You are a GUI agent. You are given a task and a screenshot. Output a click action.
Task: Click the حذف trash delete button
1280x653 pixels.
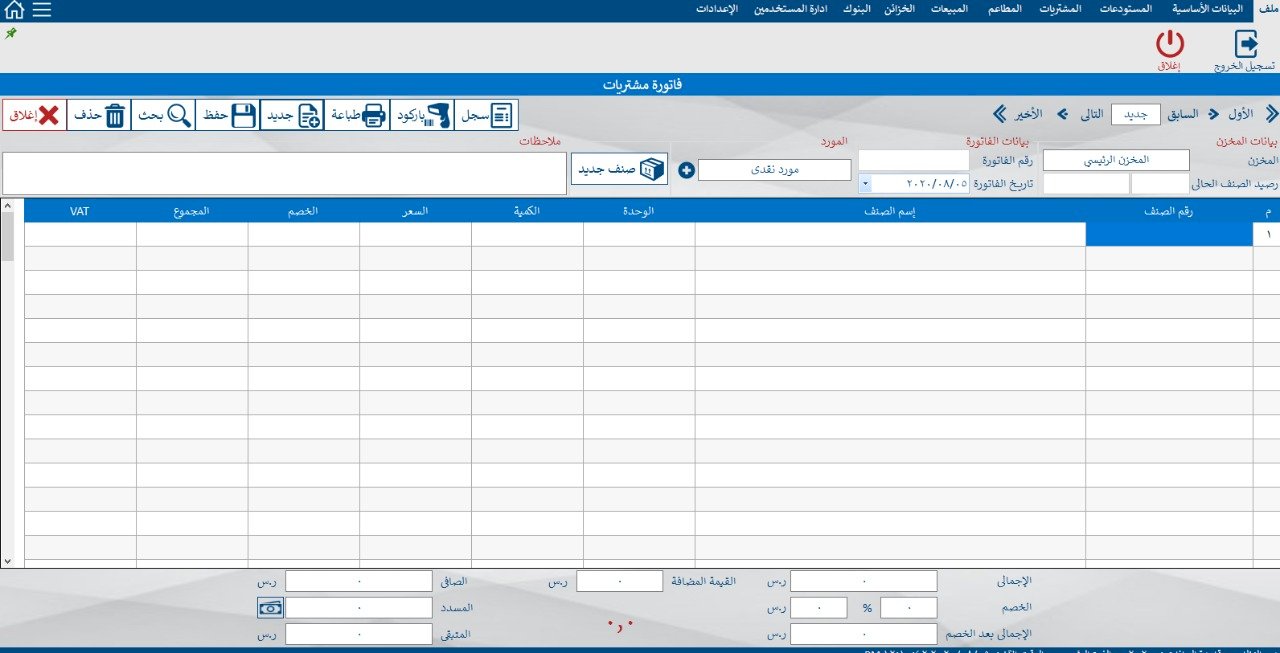[100, 116]
